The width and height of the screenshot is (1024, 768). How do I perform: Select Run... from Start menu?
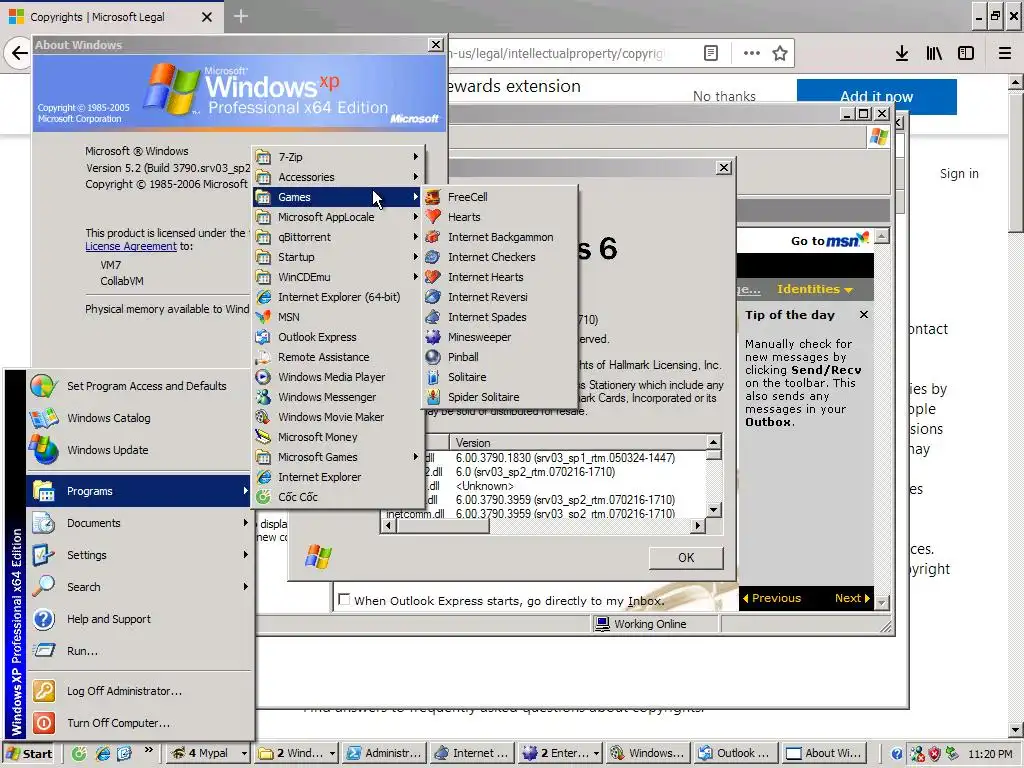[x=138, y=651]
